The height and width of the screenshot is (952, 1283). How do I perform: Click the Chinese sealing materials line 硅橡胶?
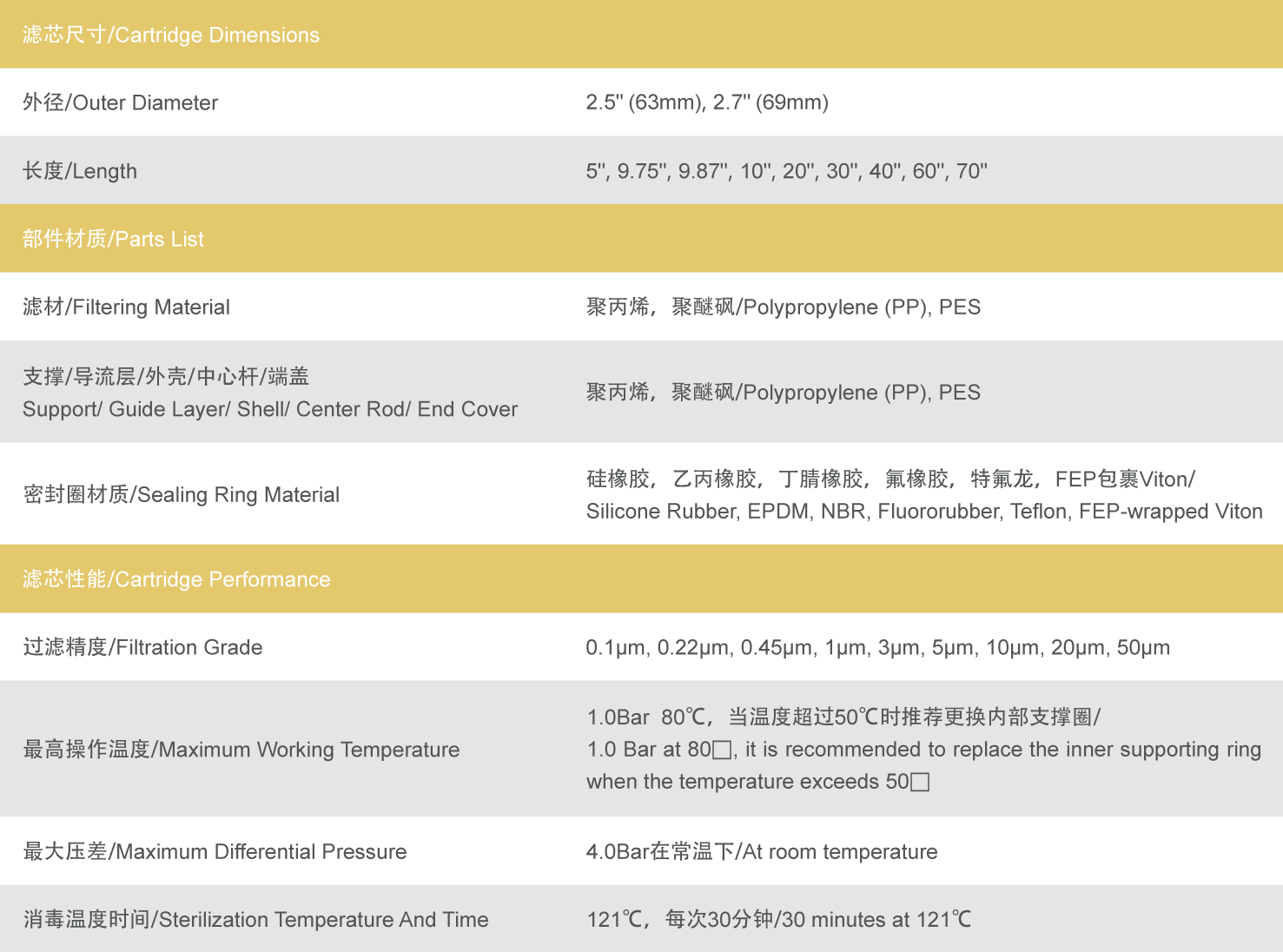(890, 479)
